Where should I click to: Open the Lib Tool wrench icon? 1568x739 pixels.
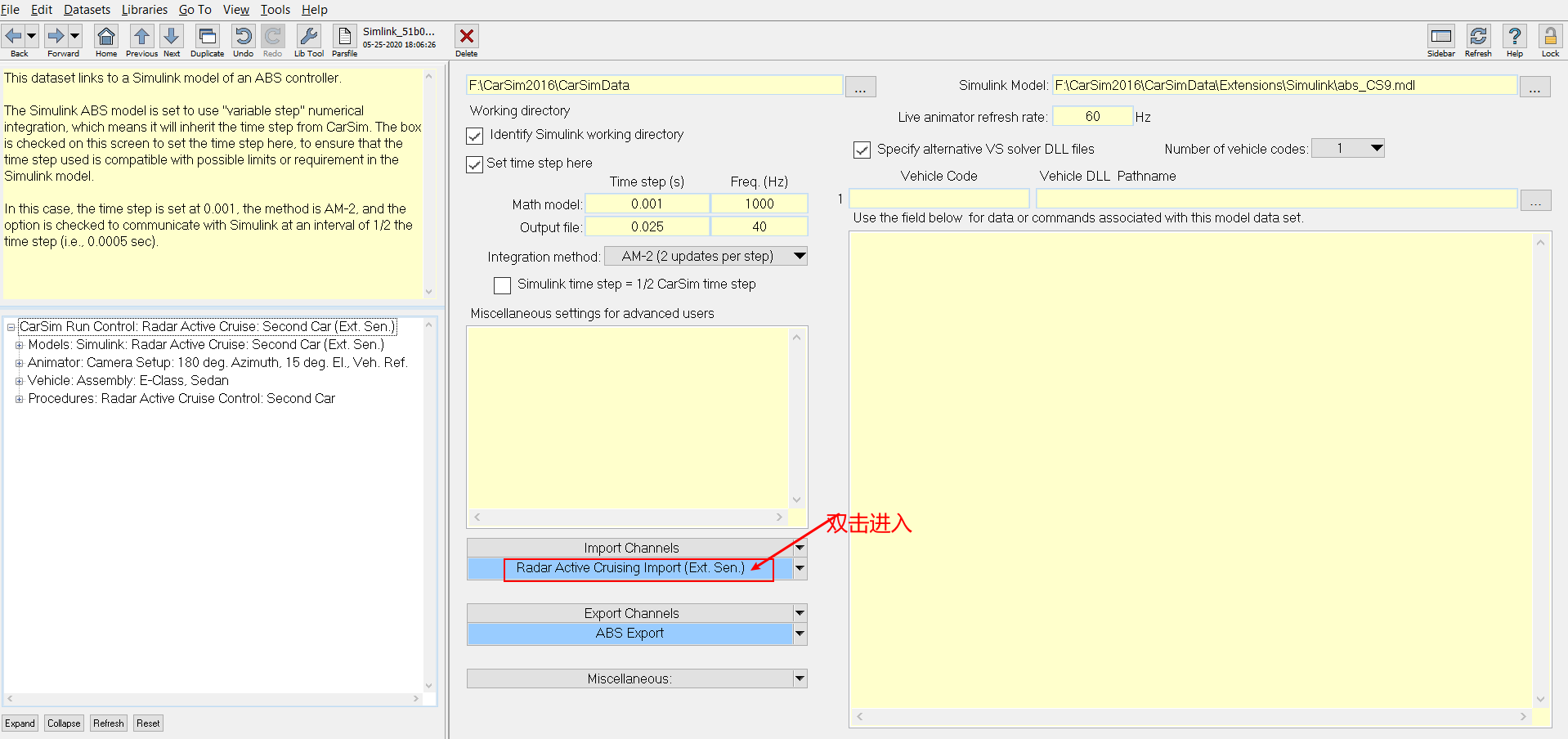tap(309, 36)
